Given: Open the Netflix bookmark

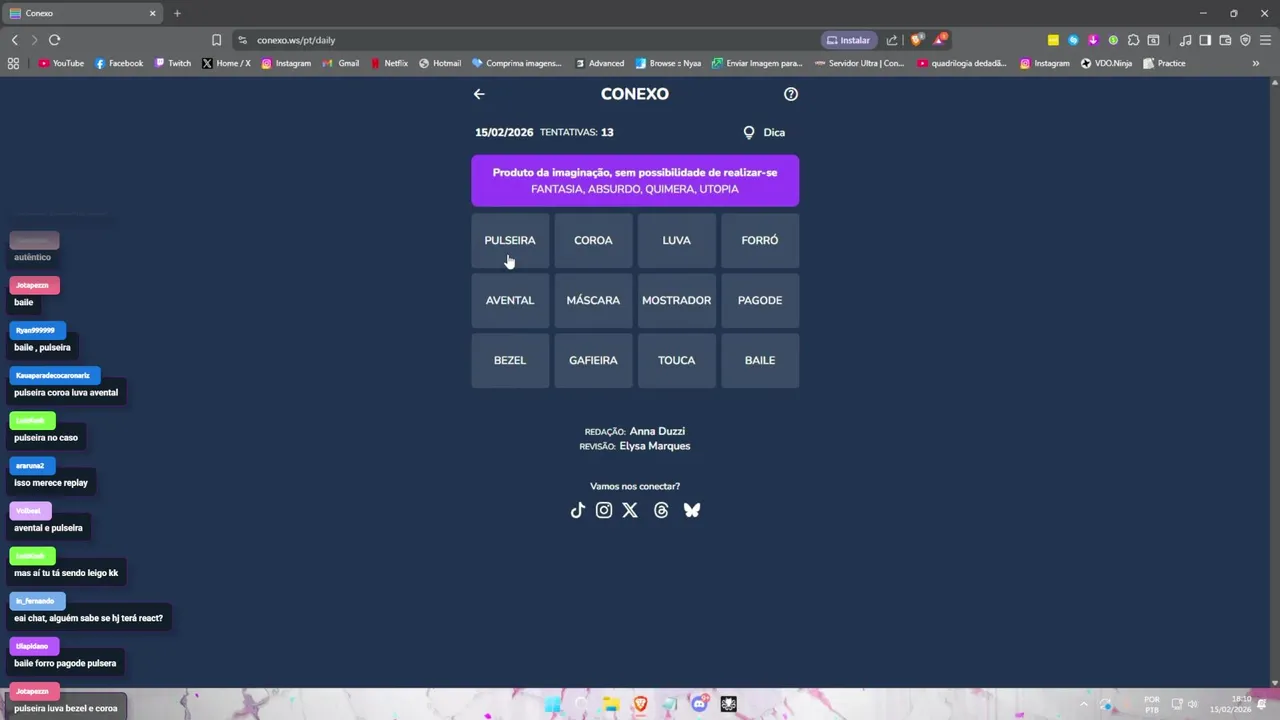Looking at the screenshot, I should [x=389, y=63].
